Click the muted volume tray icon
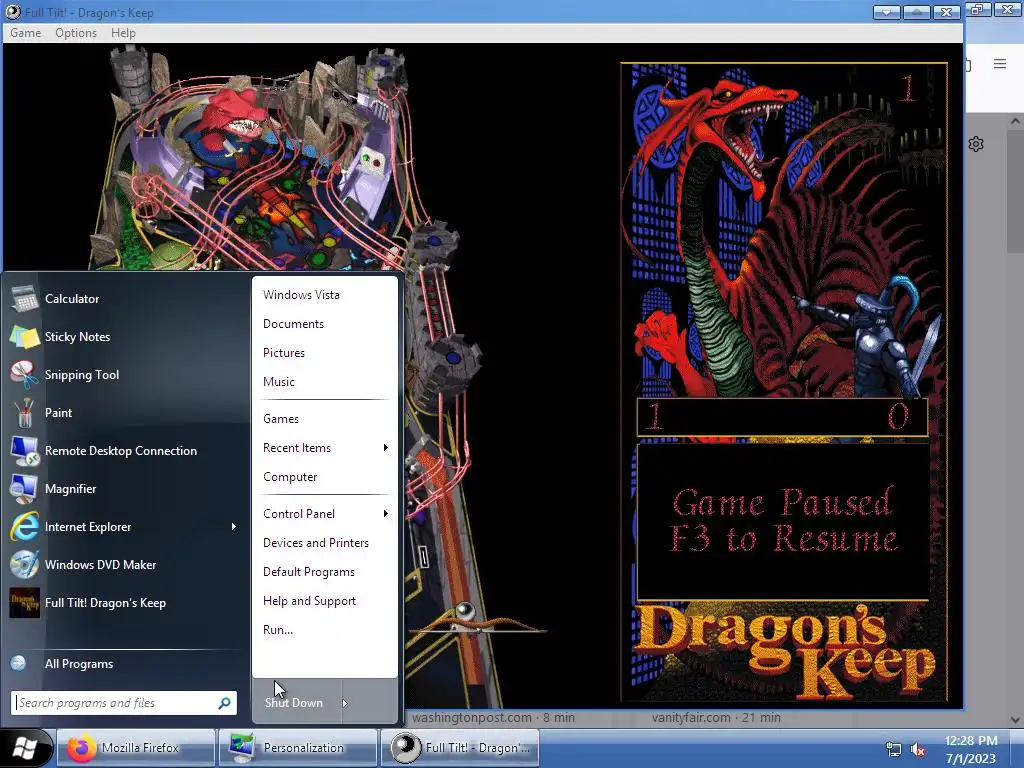The height and width of the screenshot is (768, 1024). [918, 750]
